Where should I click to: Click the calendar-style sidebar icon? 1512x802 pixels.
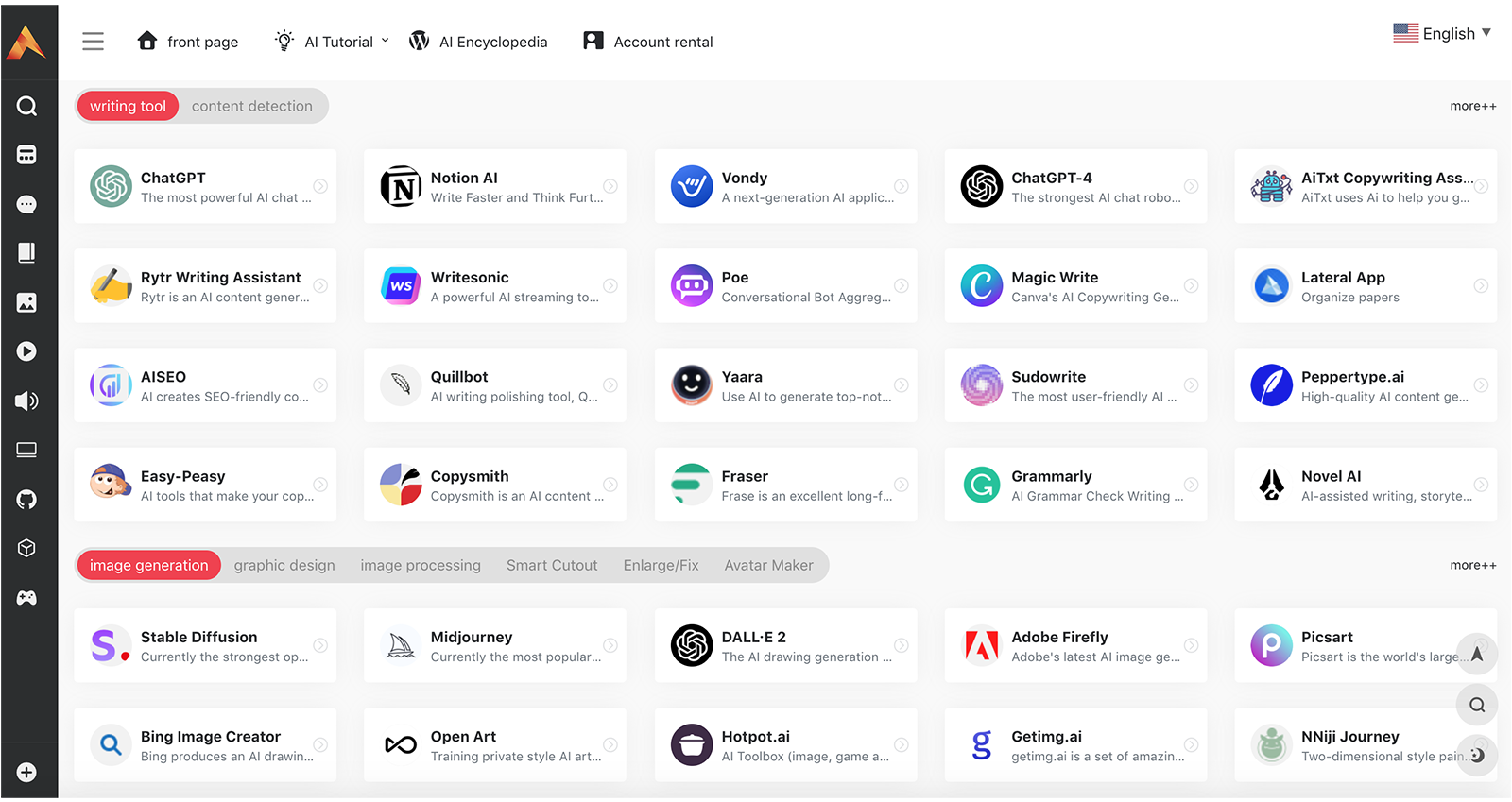(26, 155)
